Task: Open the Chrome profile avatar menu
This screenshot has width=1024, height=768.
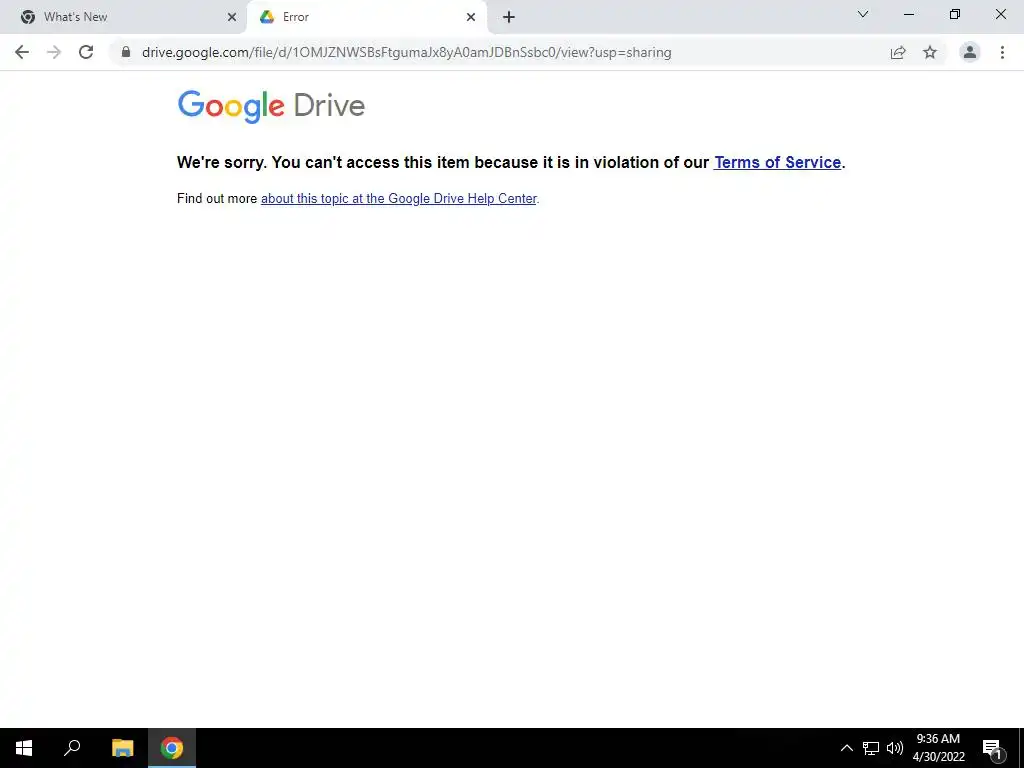Action: point(970,52)
